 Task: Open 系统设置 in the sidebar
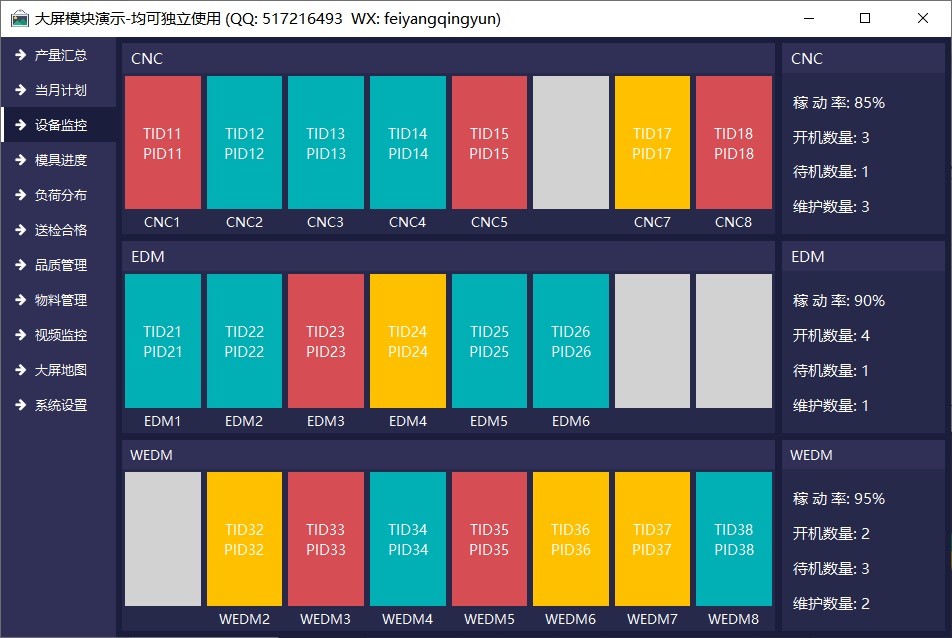tap(60, 405)
